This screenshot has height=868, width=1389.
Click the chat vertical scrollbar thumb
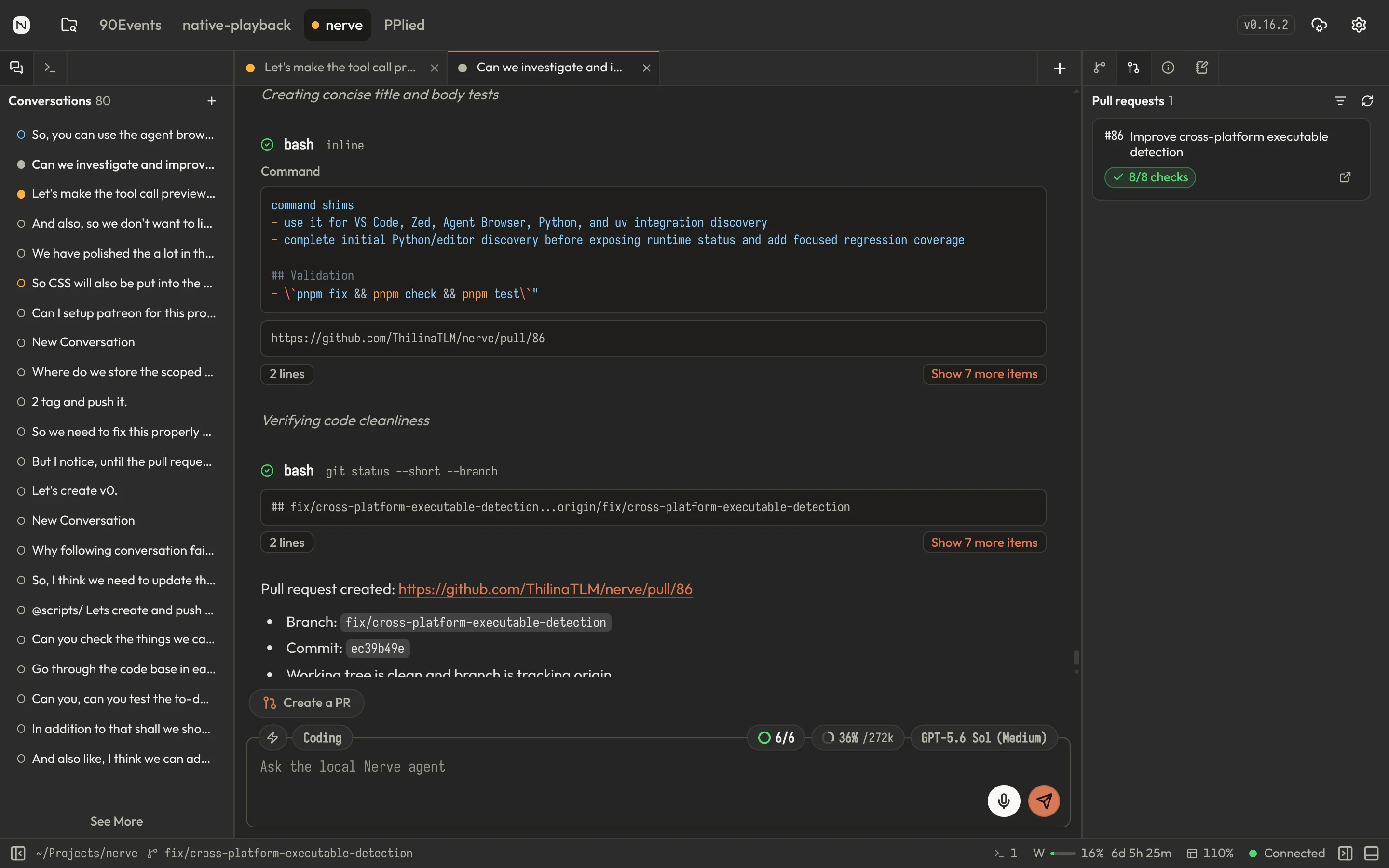click(1076, 657)
